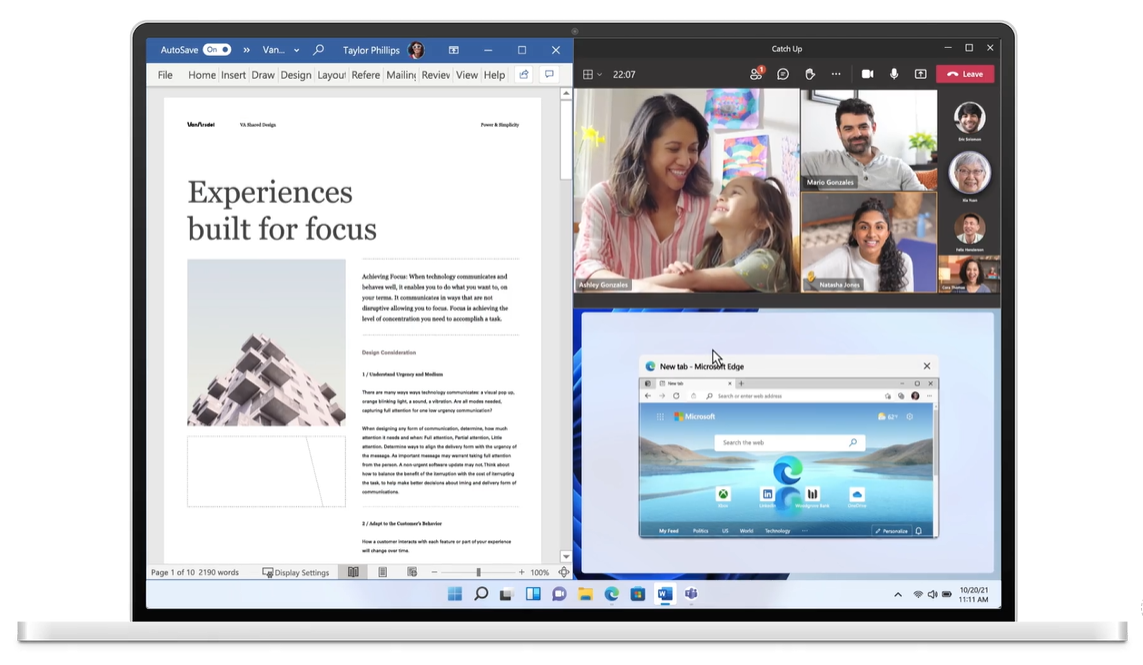
Task: Mute the microphone in Teams
Action: 894,74
